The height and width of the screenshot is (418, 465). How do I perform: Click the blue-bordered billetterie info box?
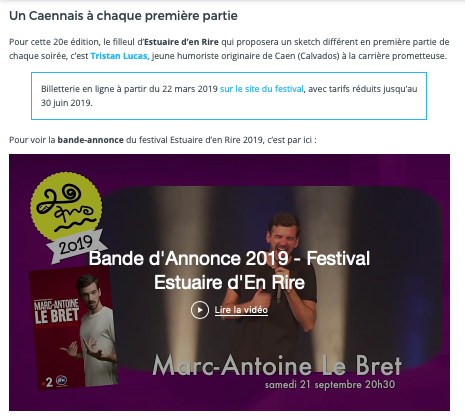(x=229, y=96)
